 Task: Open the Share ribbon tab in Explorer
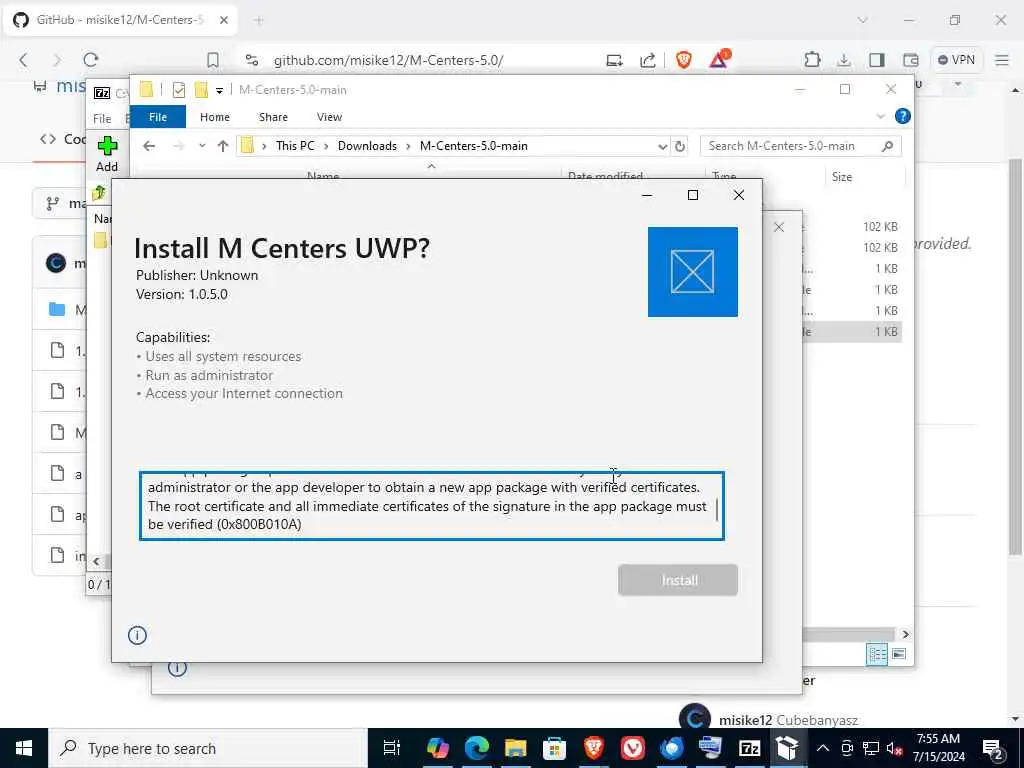pyautogui.click(x=273, y=117)
